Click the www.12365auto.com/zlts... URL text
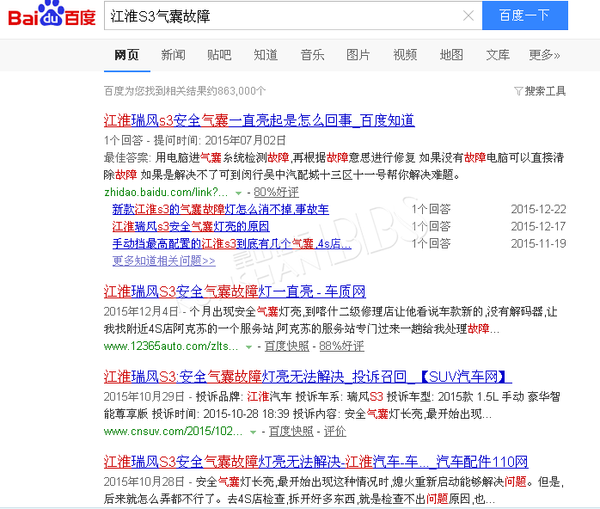Screen dimensions: 600x509 [x=171, y=346]
